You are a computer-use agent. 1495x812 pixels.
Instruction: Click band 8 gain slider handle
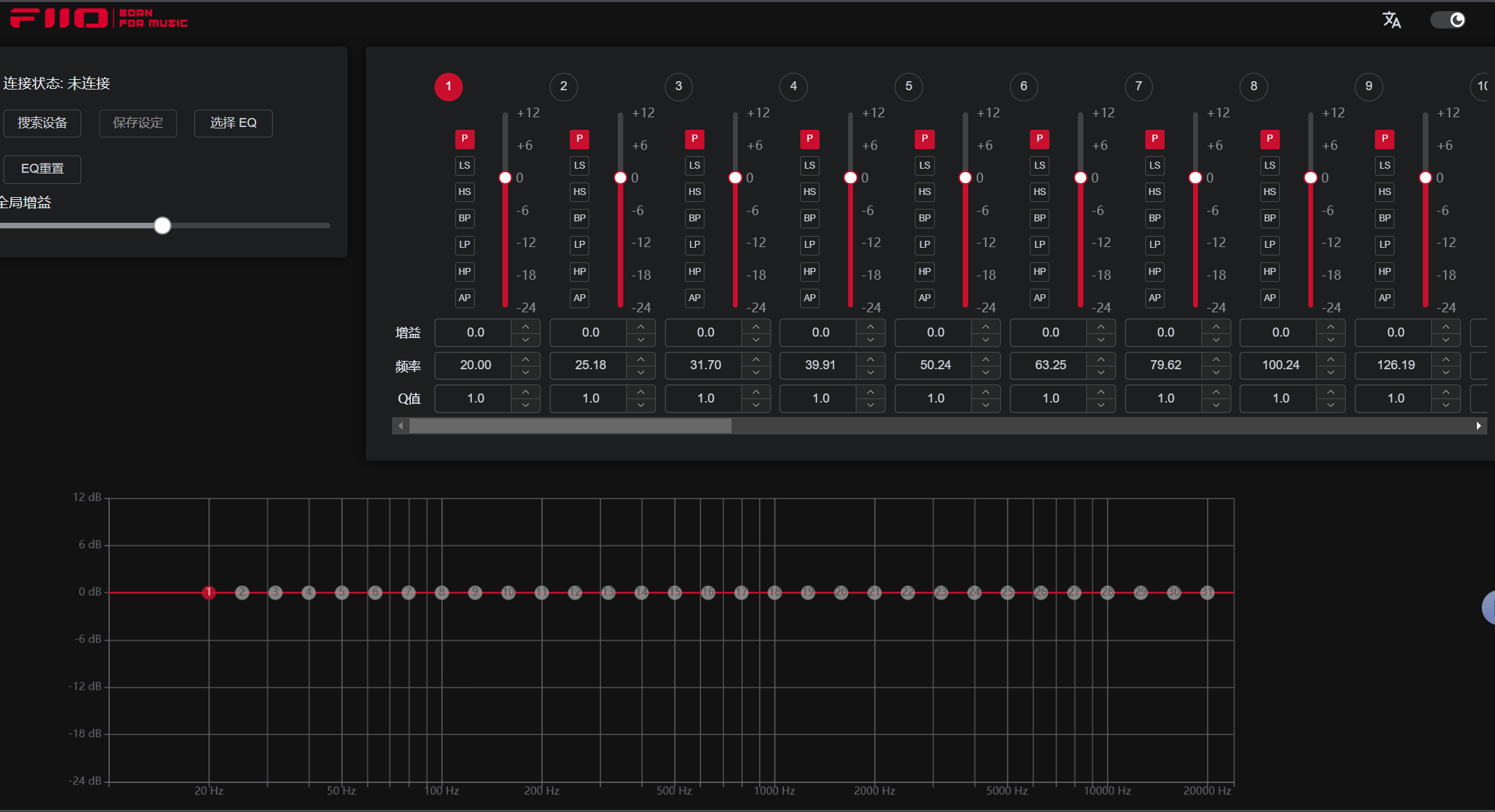[x=1310, y=178]
